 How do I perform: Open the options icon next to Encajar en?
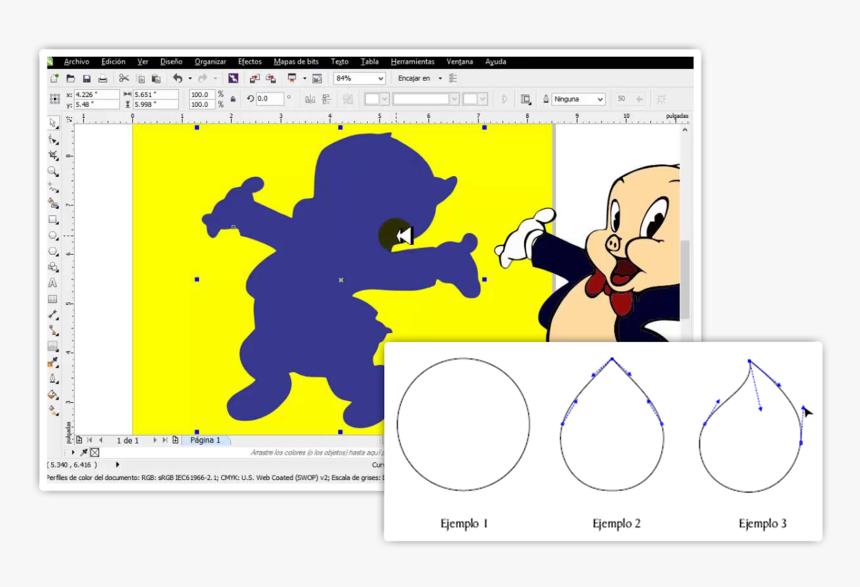453,78
